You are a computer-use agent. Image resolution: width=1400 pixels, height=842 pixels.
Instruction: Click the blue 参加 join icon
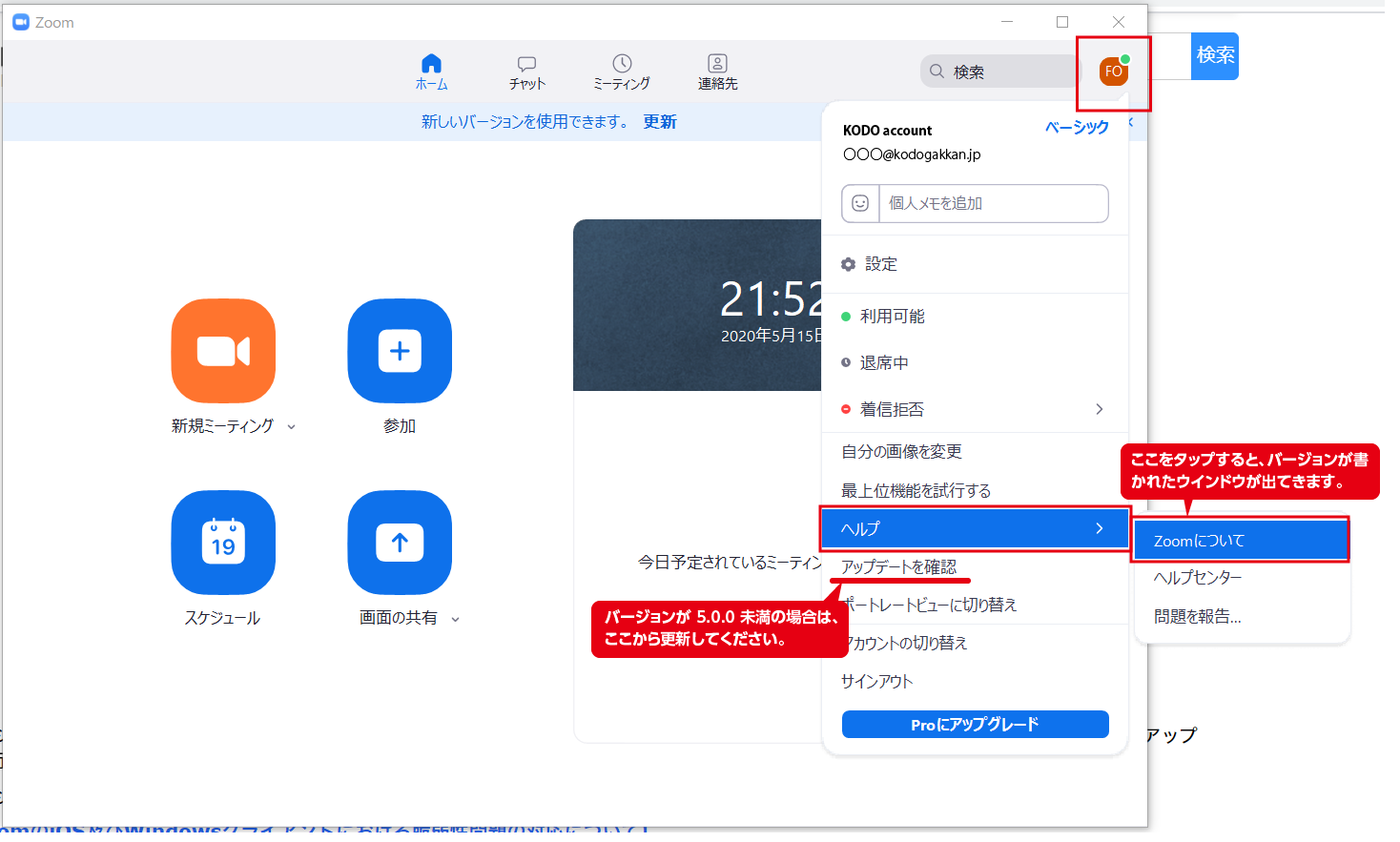click(400, 351)
